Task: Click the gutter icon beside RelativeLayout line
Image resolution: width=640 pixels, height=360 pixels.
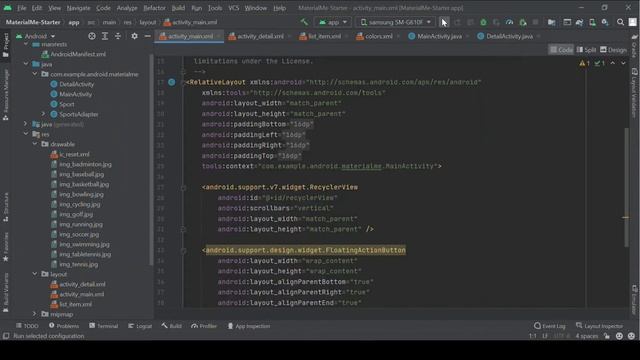Action: point(172,82)
